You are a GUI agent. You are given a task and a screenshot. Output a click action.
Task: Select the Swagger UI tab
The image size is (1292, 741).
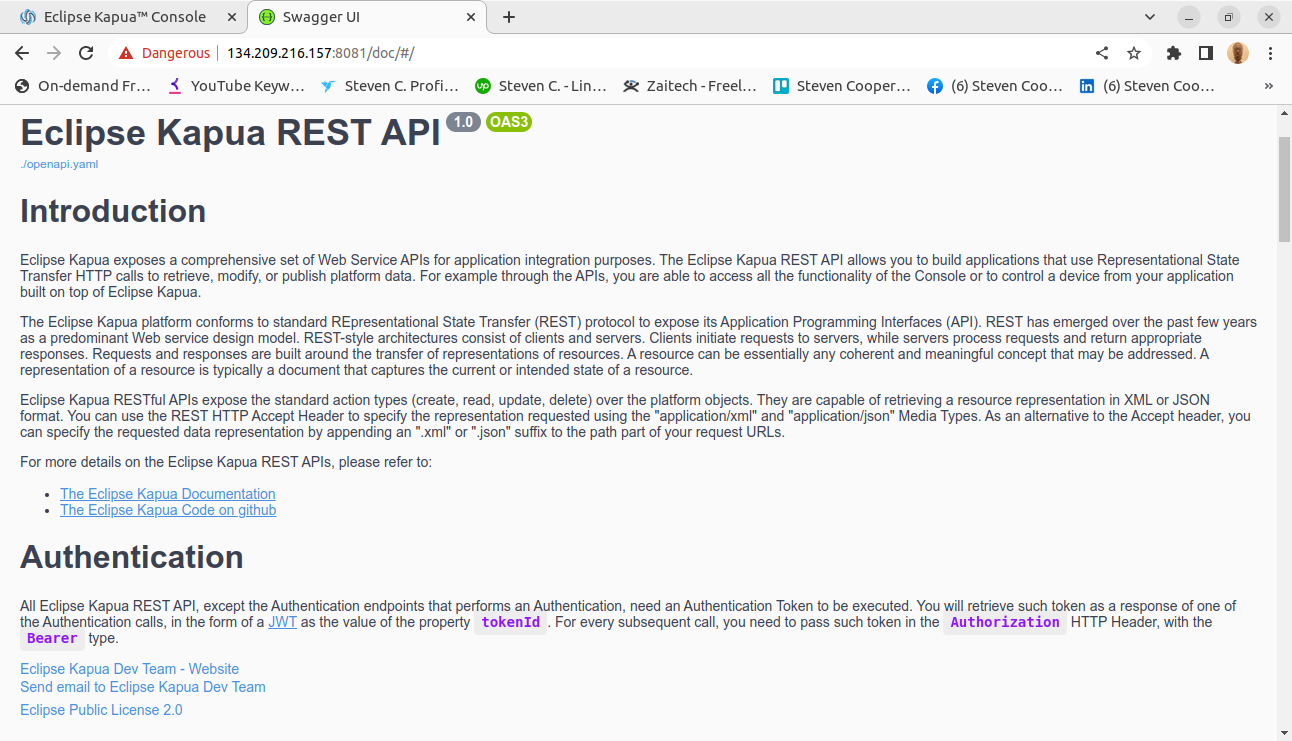coord(367,17)
